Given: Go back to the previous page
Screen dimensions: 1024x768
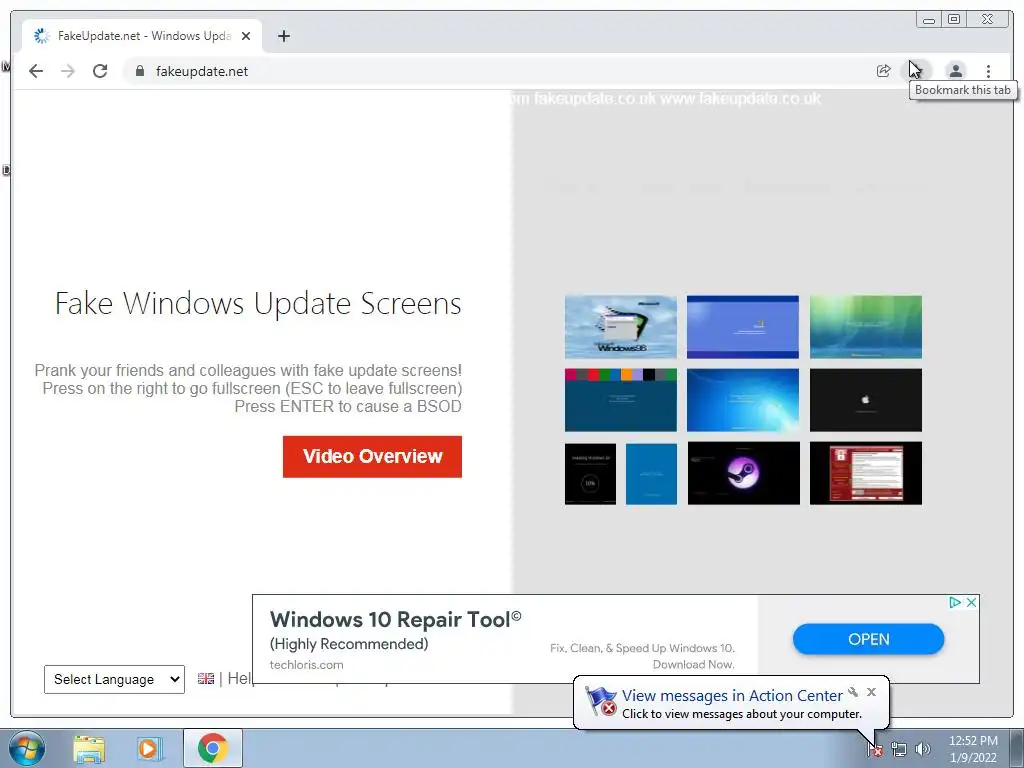Looking at the screenshot, I should tap(36, 71).
